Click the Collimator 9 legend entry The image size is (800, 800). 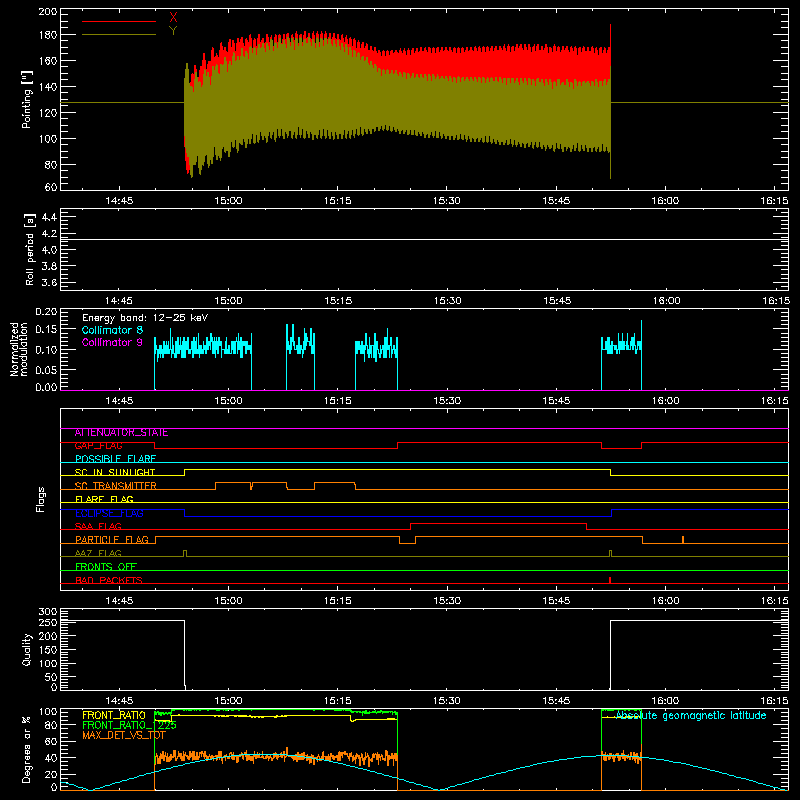pos(112,342)
